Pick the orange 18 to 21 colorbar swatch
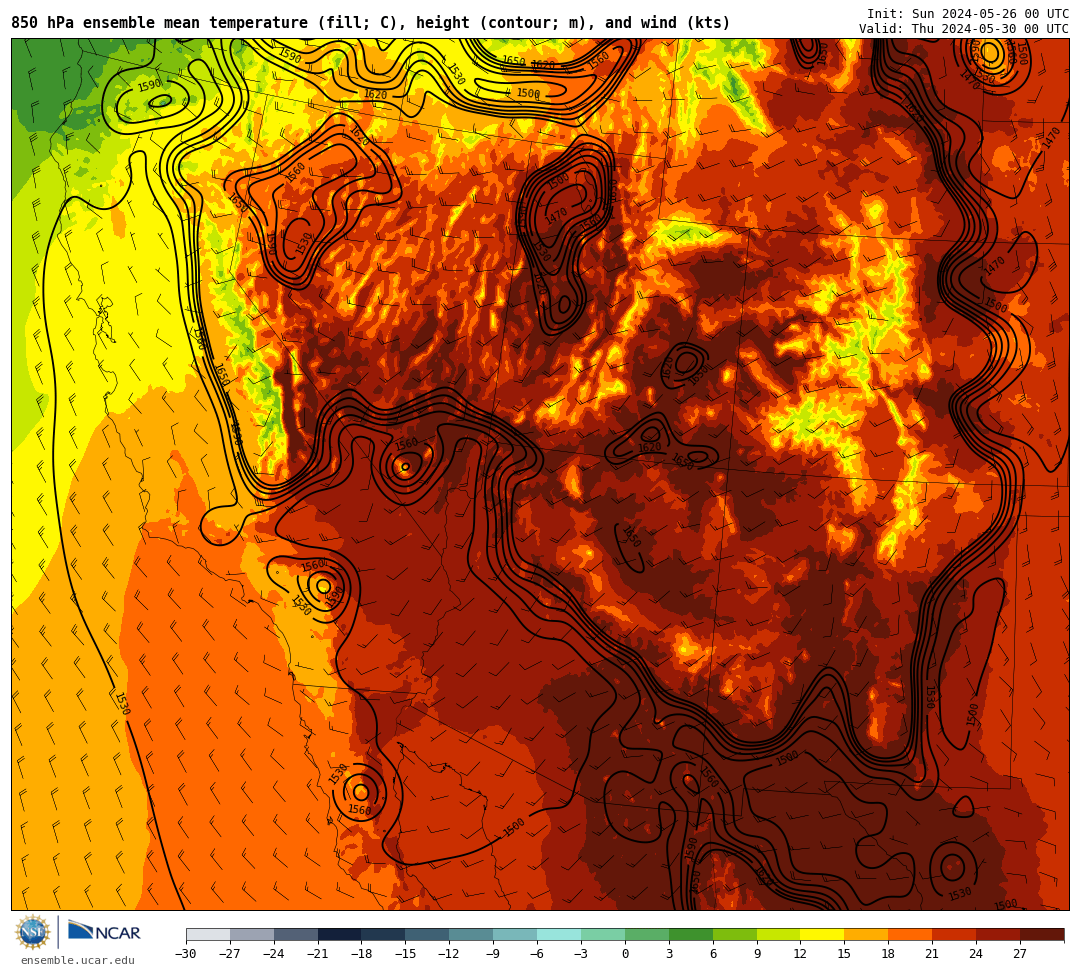Screen dimensions: 1080x973 click(x=911, y=934)
